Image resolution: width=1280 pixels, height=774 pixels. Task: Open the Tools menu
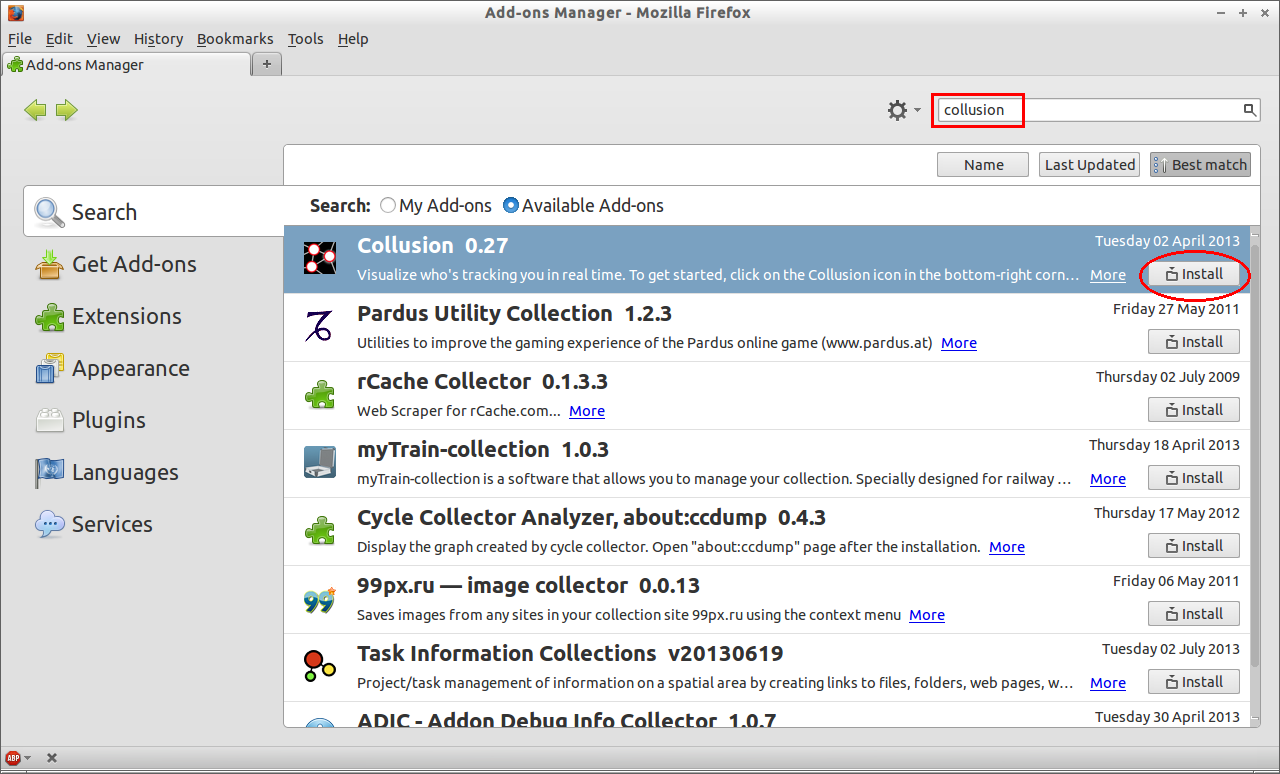pyautogui.click(x=305, y=39)
